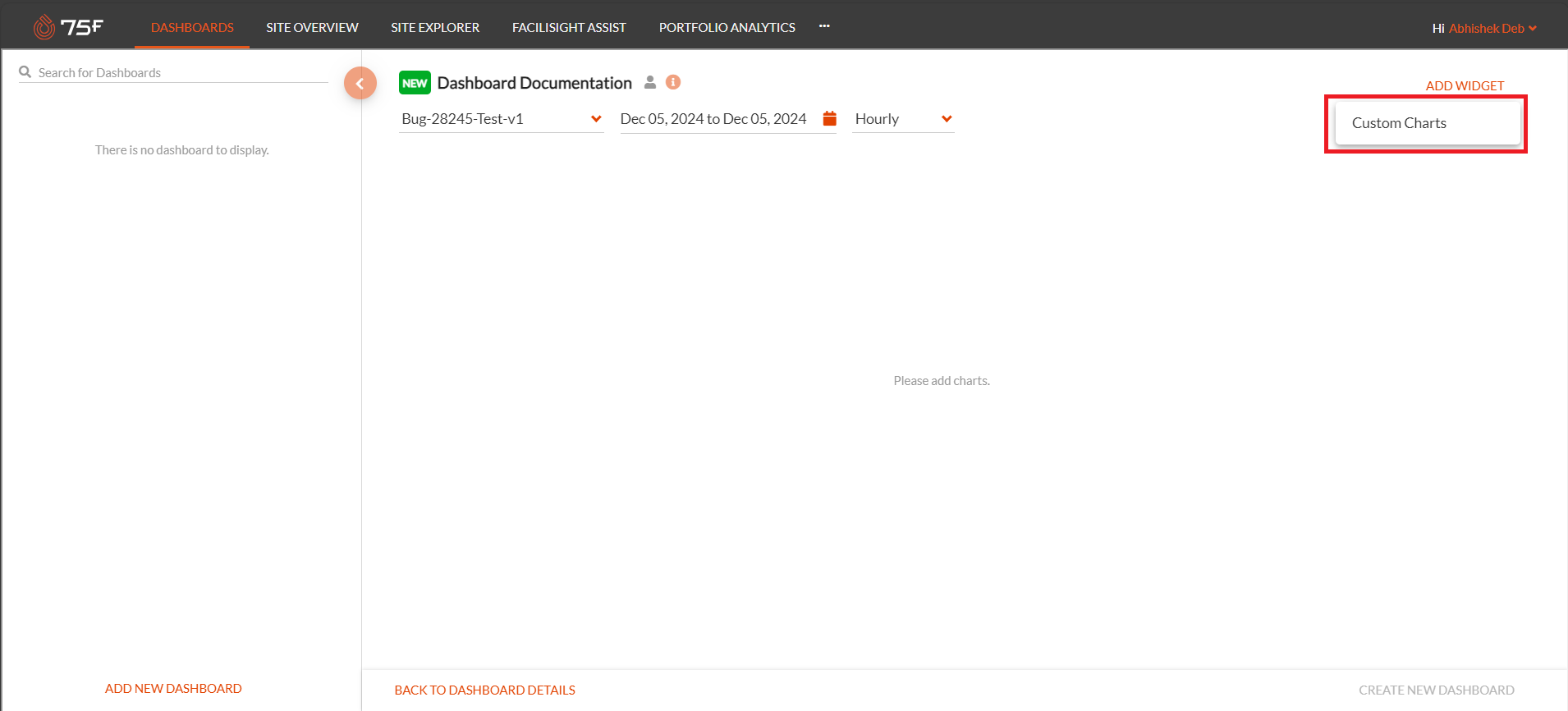Switch to the Site Overview tab
1568x711 pixels.
[312, 28]
